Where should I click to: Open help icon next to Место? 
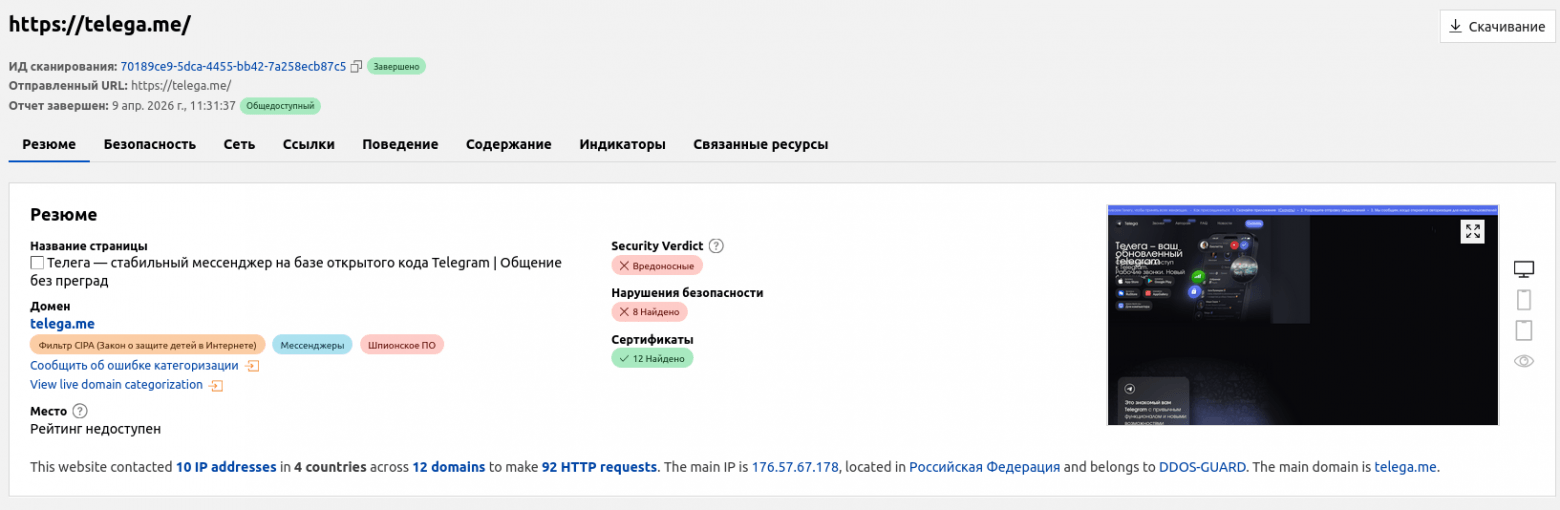pos(80,411)
